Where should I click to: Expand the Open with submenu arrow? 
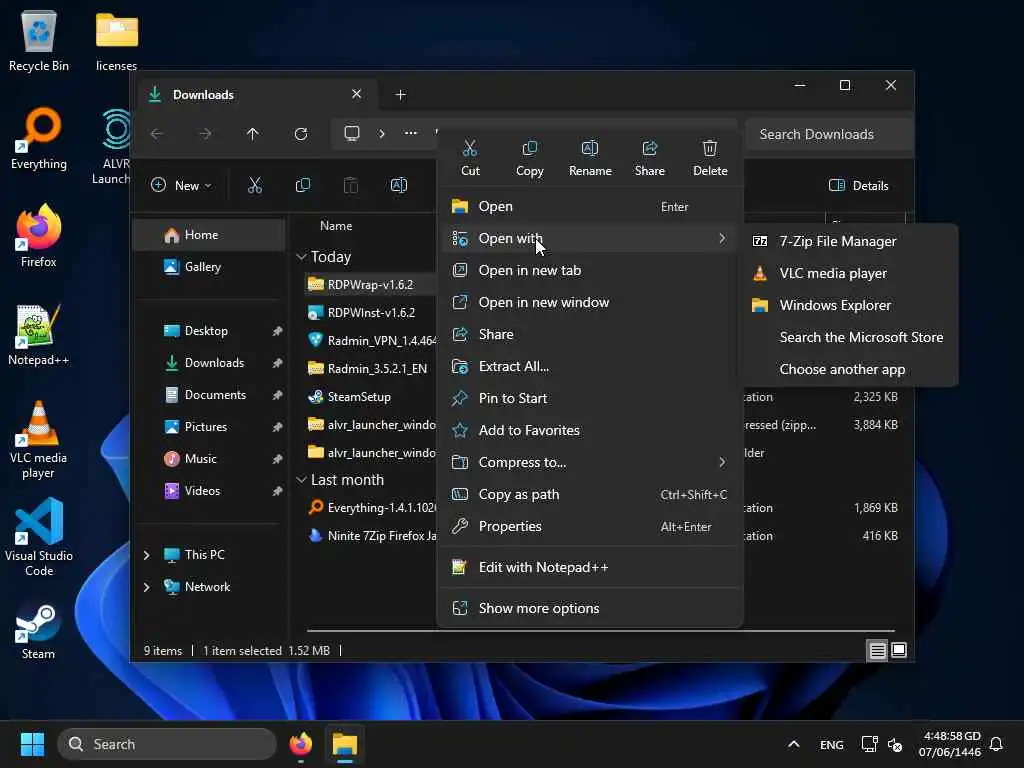(x=722, y=238)
